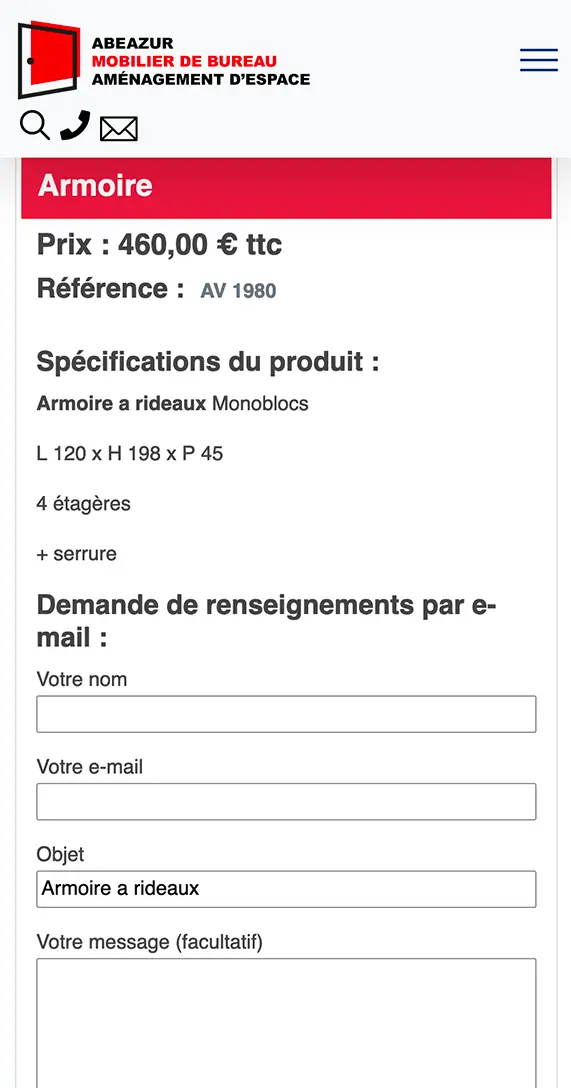Open the hamburger navigation menu
The width and height of the screenshot is (571, 1088).
pos(538,60)
